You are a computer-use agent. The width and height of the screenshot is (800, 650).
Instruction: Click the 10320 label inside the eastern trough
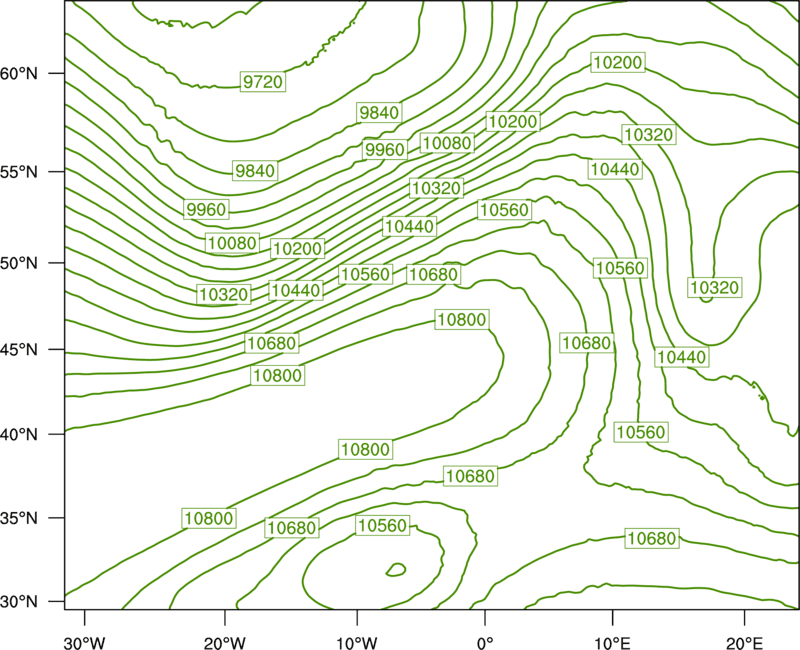click(715, 288)
